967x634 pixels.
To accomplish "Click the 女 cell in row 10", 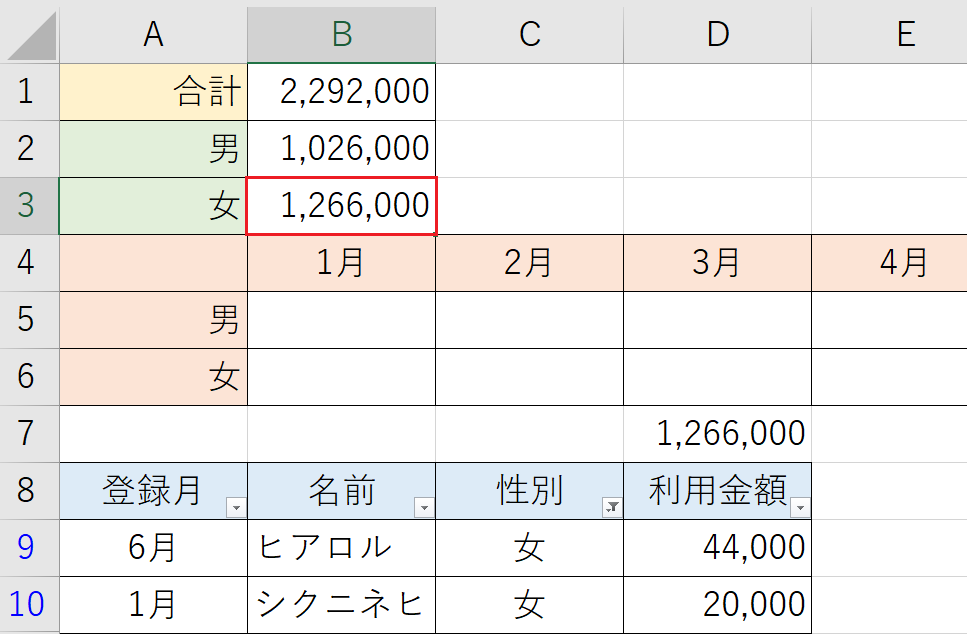I will (530, 605).
